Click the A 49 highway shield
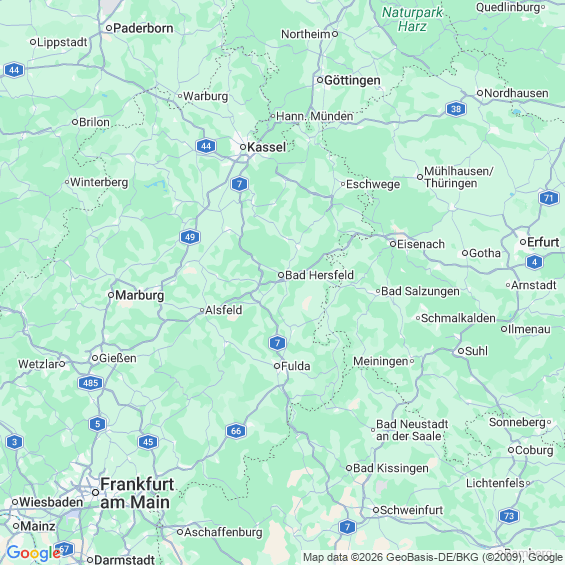 tap(190, 237)
